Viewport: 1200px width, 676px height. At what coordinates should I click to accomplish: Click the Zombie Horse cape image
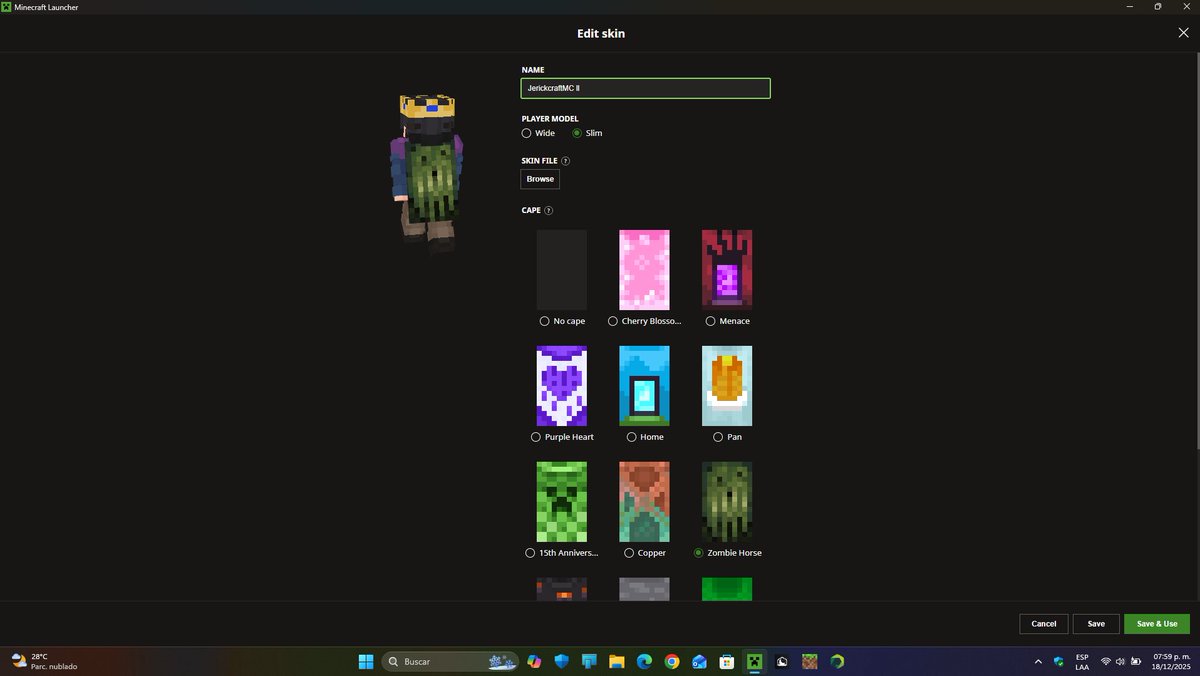coord(727,502)
